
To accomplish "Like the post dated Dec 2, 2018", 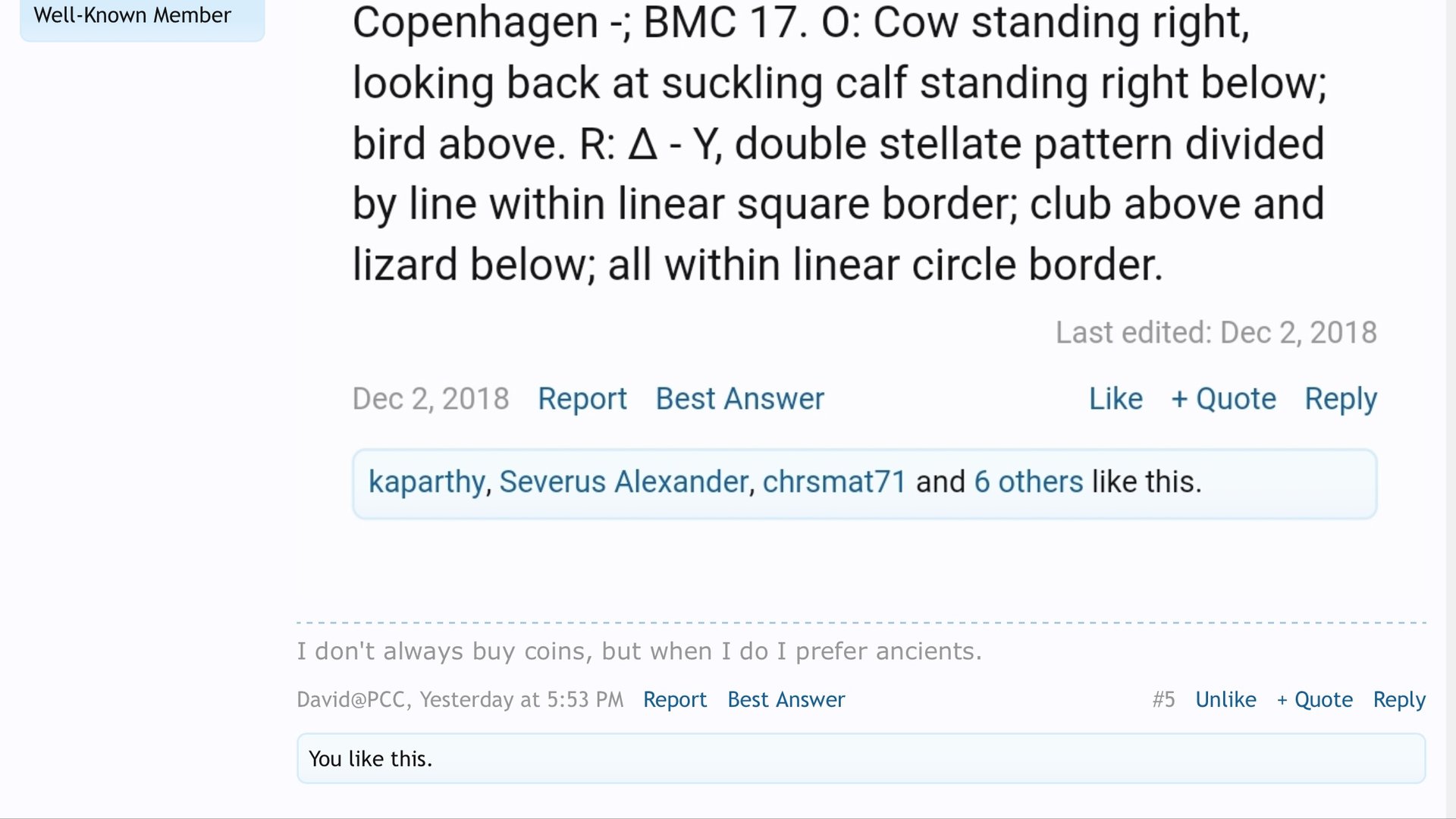I will coord(1116,399).
